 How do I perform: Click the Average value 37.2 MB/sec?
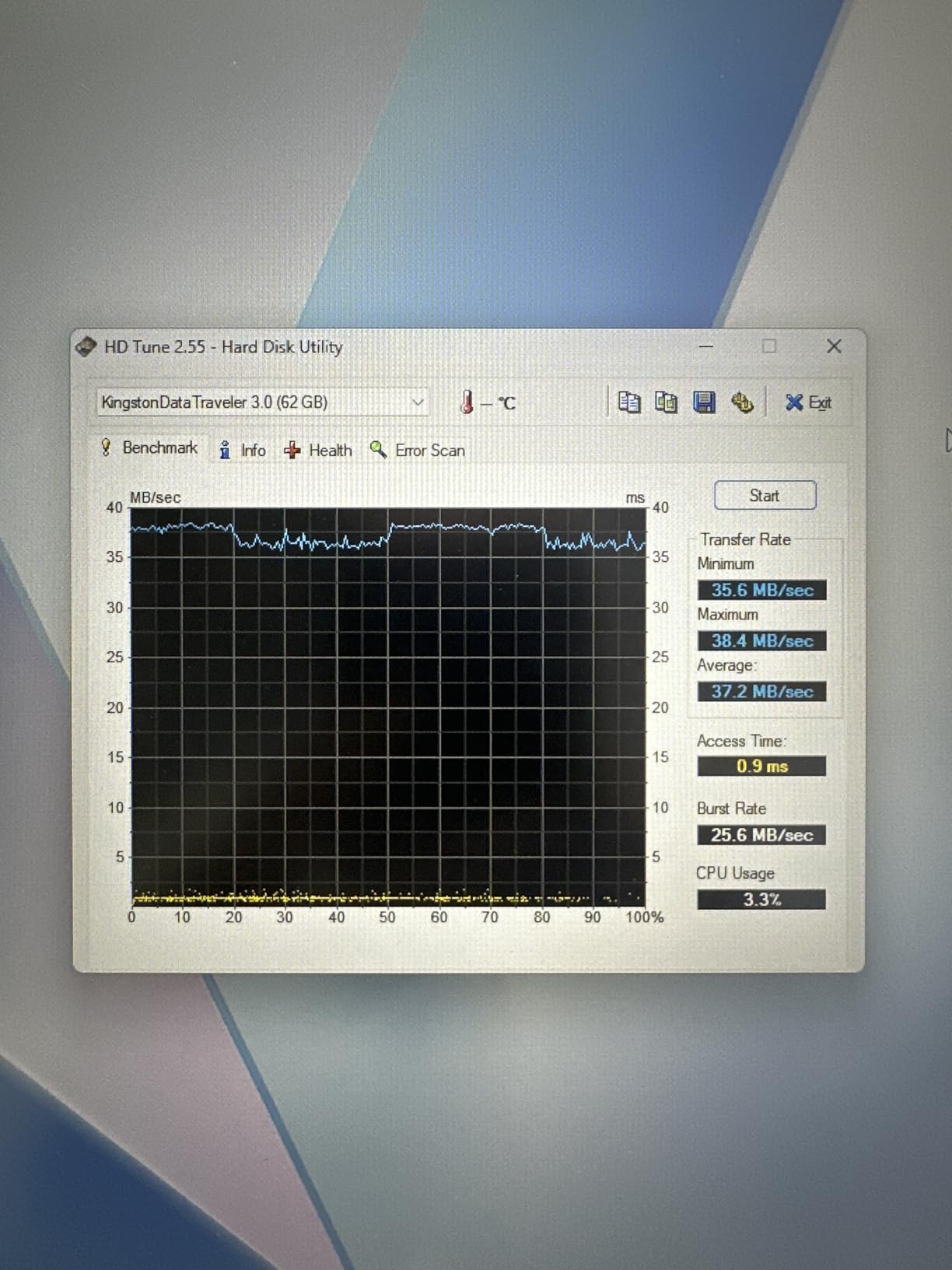(761, 691)
